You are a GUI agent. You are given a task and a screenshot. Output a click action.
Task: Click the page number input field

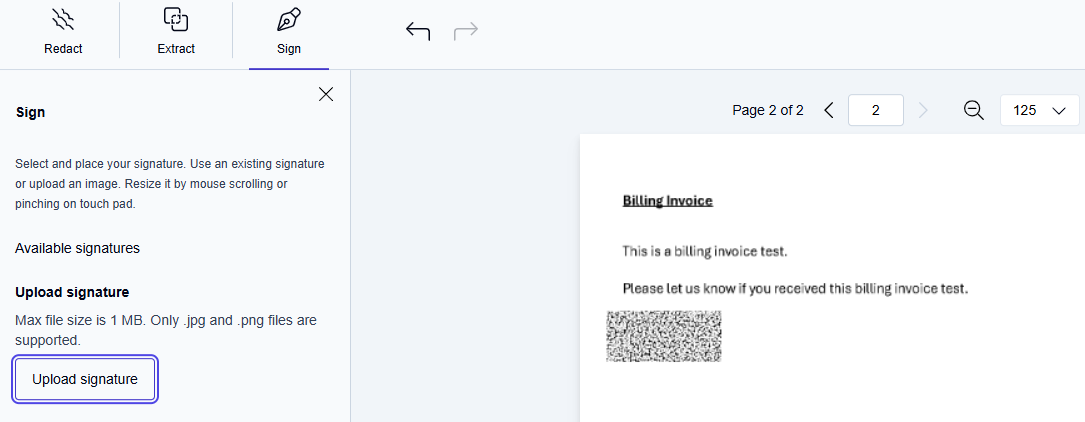point(875,110)
